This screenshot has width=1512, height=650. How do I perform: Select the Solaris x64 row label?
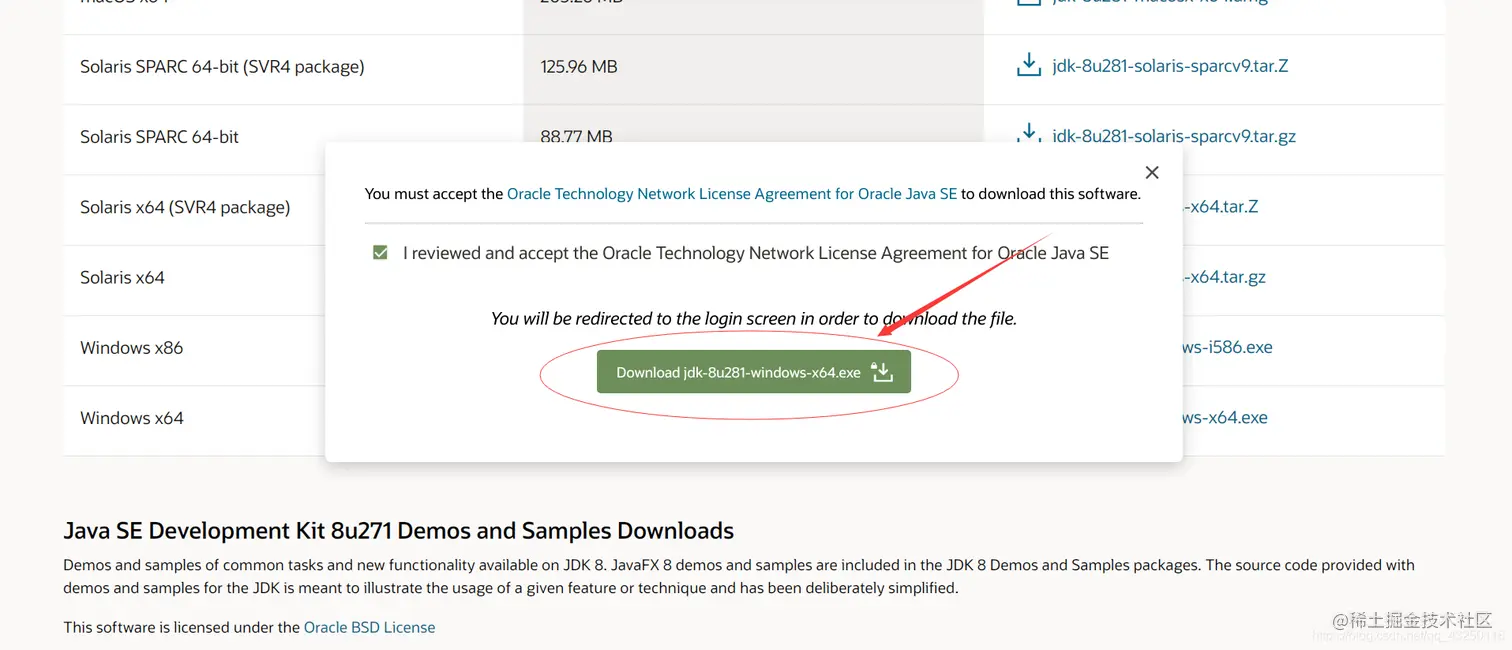pos(122,277)
